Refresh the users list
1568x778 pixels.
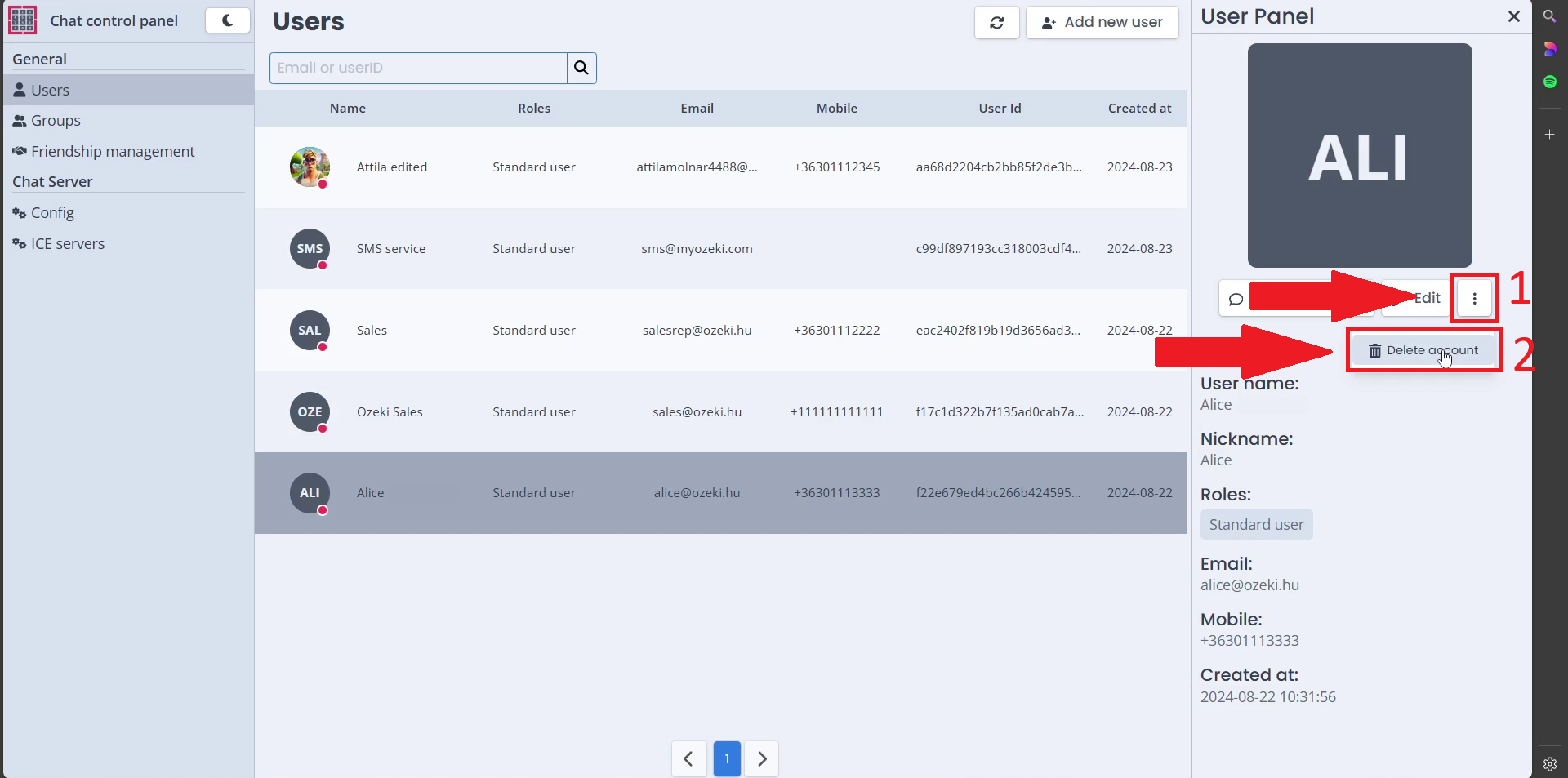[996, 23]
